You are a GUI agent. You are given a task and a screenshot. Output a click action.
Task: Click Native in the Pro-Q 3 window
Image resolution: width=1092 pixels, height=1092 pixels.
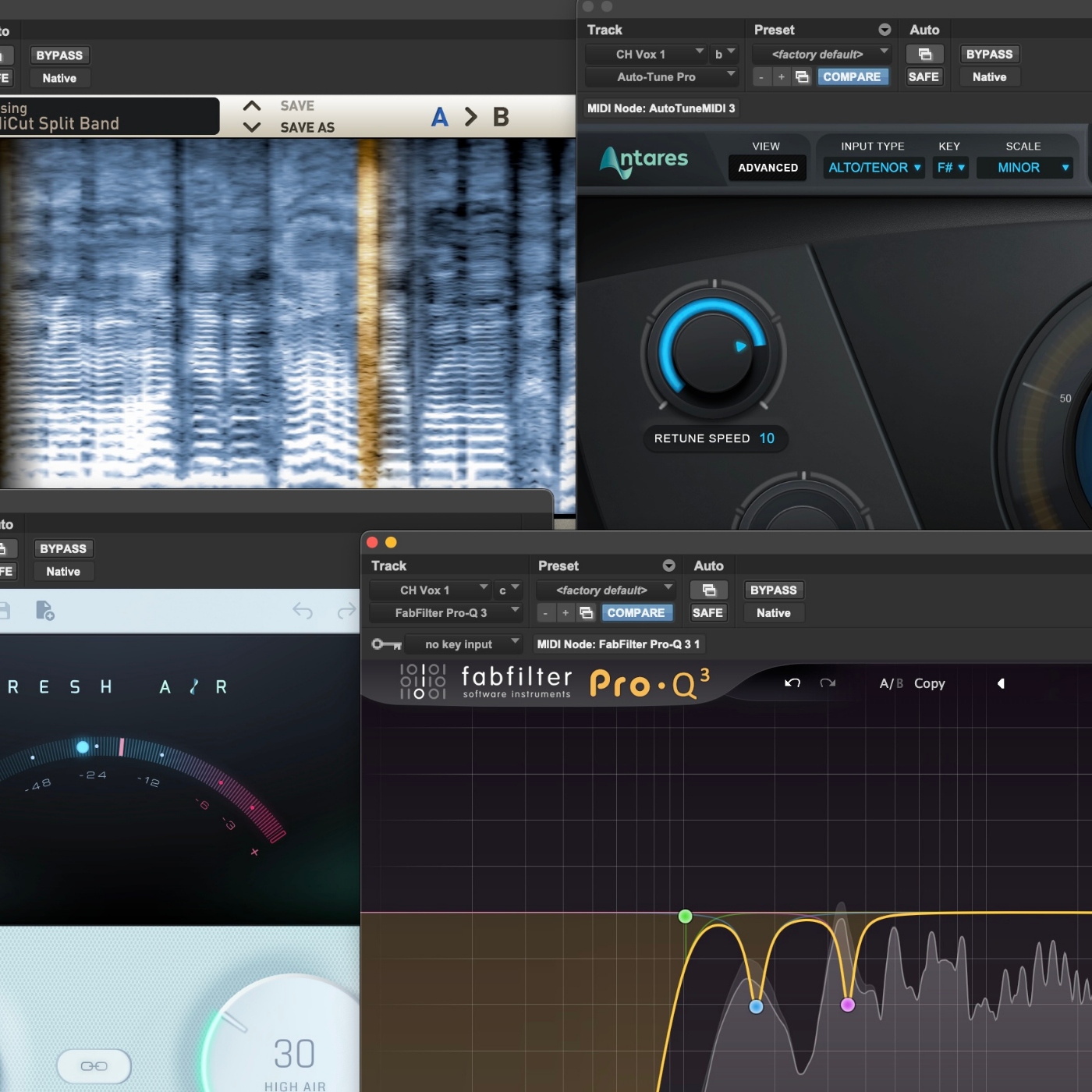click(x=774, y=613)
